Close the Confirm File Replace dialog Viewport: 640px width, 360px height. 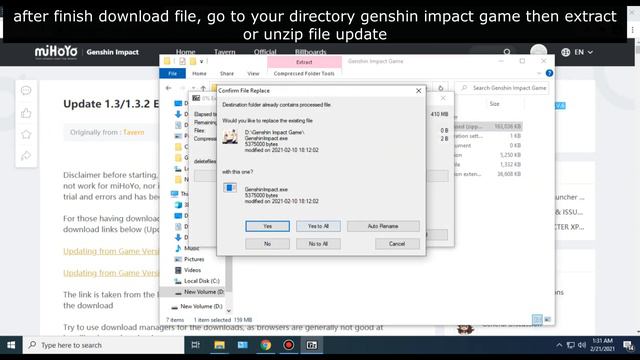point(418,91)
